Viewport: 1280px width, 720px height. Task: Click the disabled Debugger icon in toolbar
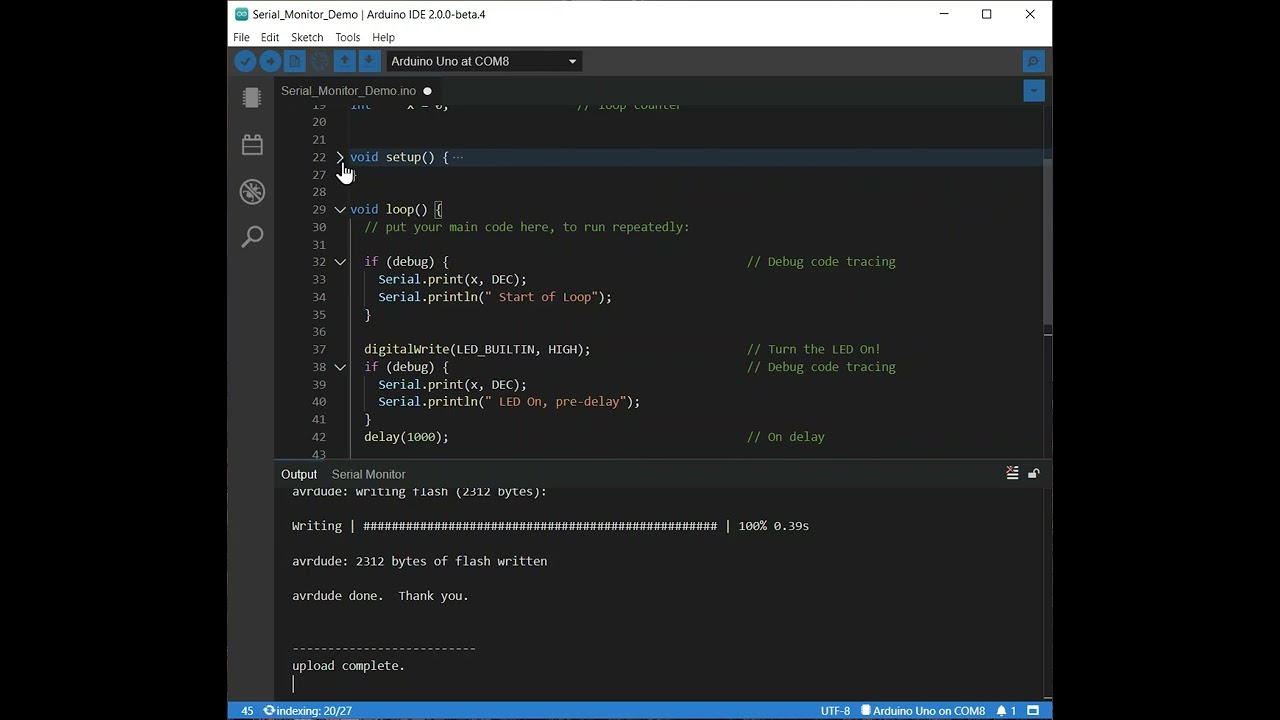320,61
